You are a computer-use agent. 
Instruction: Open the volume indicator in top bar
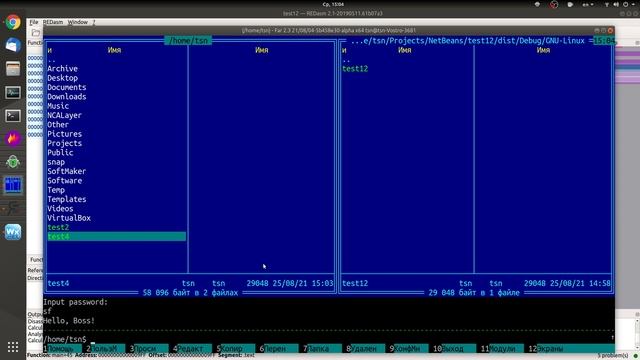click(x=616, y=4)
